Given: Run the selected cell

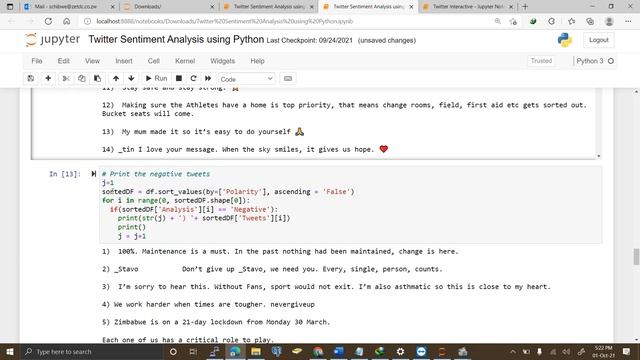Looking at the screenshot, I should coord(156,78).
